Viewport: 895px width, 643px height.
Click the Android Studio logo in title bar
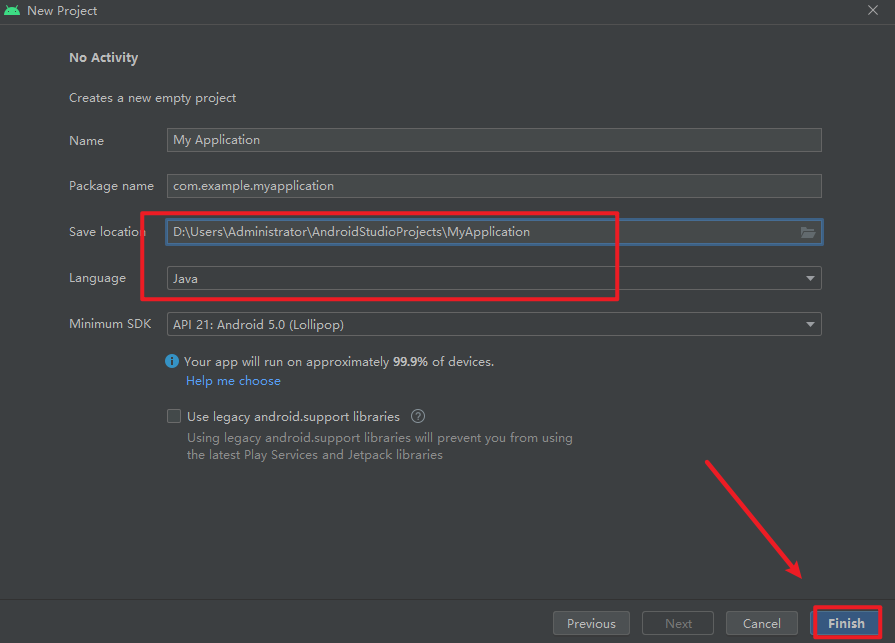point(12,11)
